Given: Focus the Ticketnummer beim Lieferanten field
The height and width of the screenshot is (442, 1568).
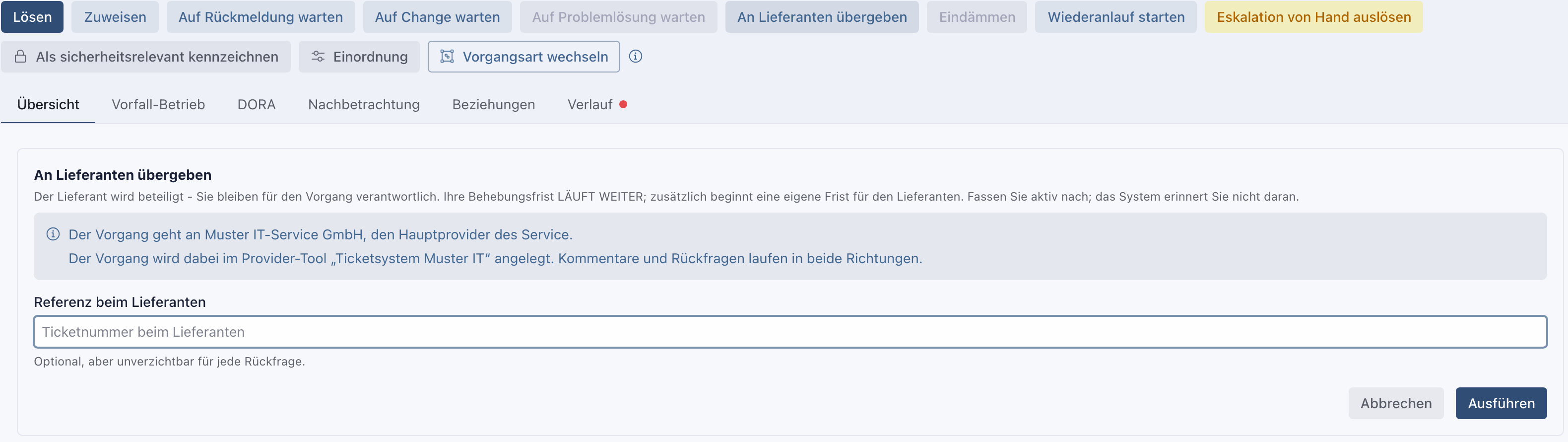Looking at the screenshot, I should click(x=790, y=332).
